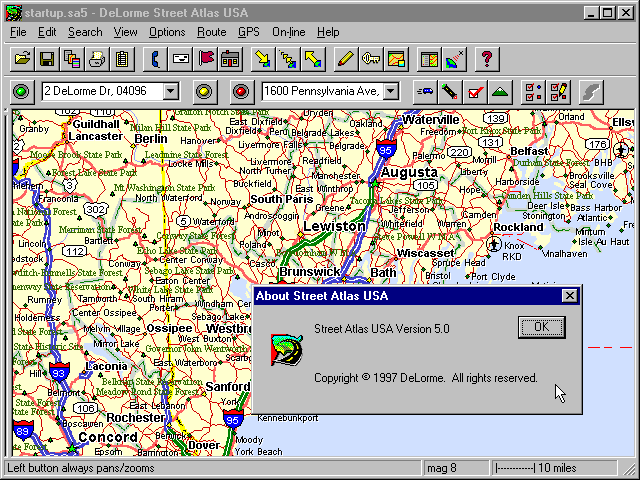Click the GPS satellite dish icon

[x=454, y=60]
